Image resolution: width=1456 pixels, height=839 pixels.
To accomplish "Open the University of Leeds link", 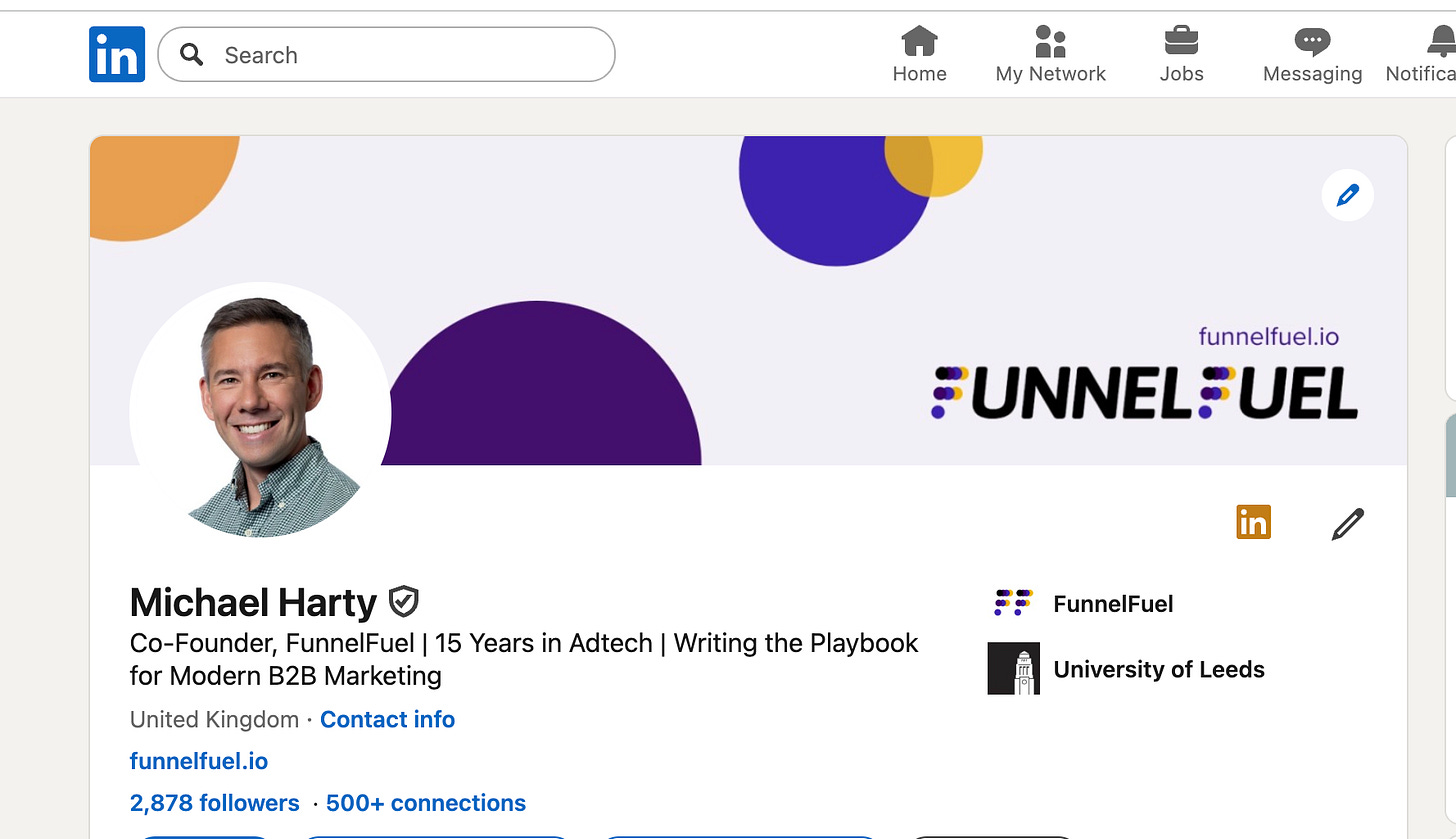I will (x=1159, y=669).
